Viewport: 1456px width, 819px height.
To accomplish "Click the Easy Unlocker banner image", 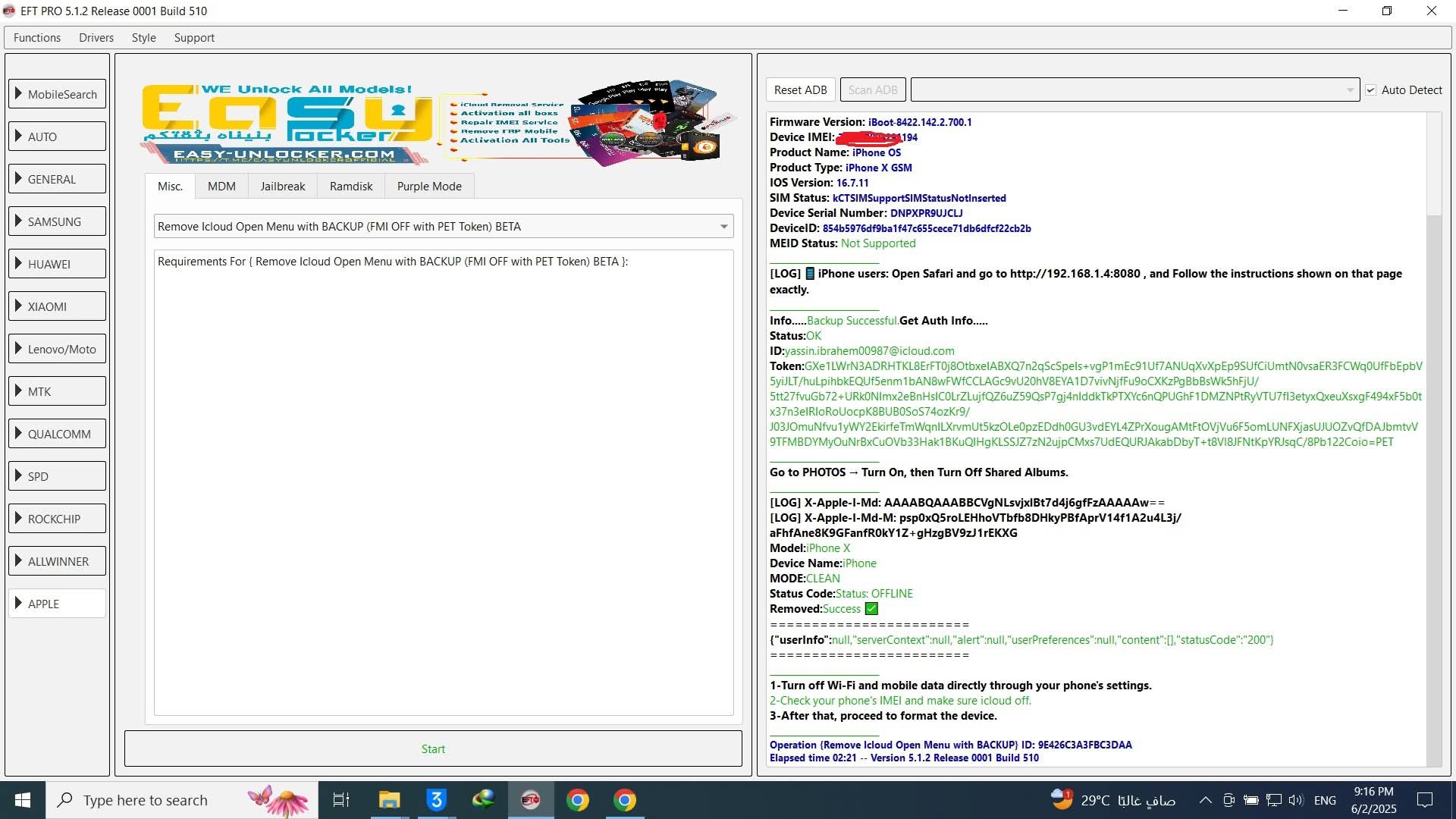I will click(438, 124).
